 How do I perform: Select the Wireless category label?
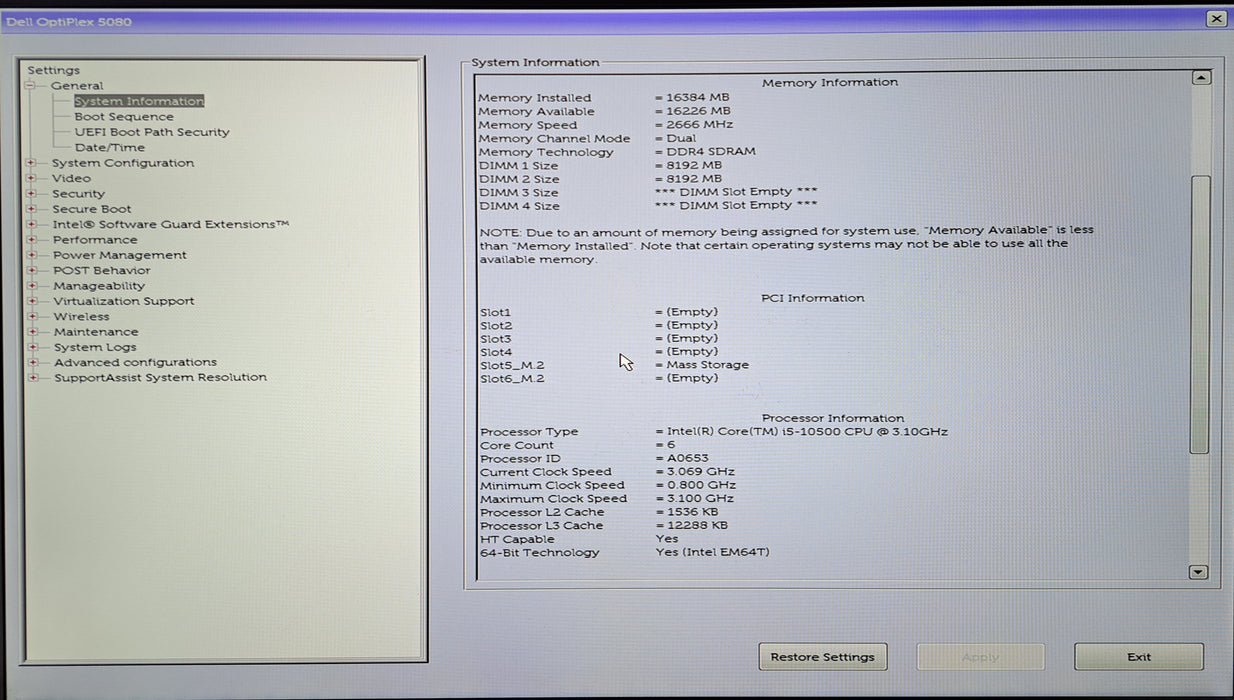82,316
